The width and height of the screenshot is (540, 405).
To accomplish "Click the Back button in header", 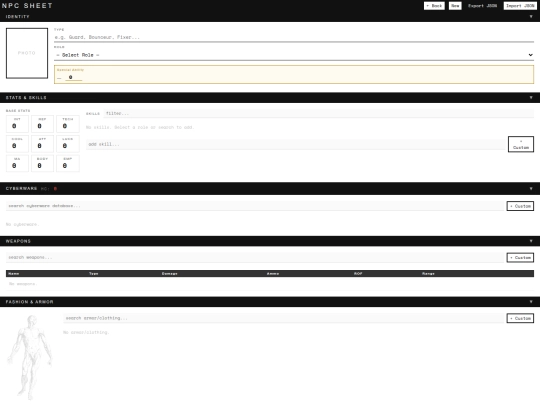I will [434, 6].
